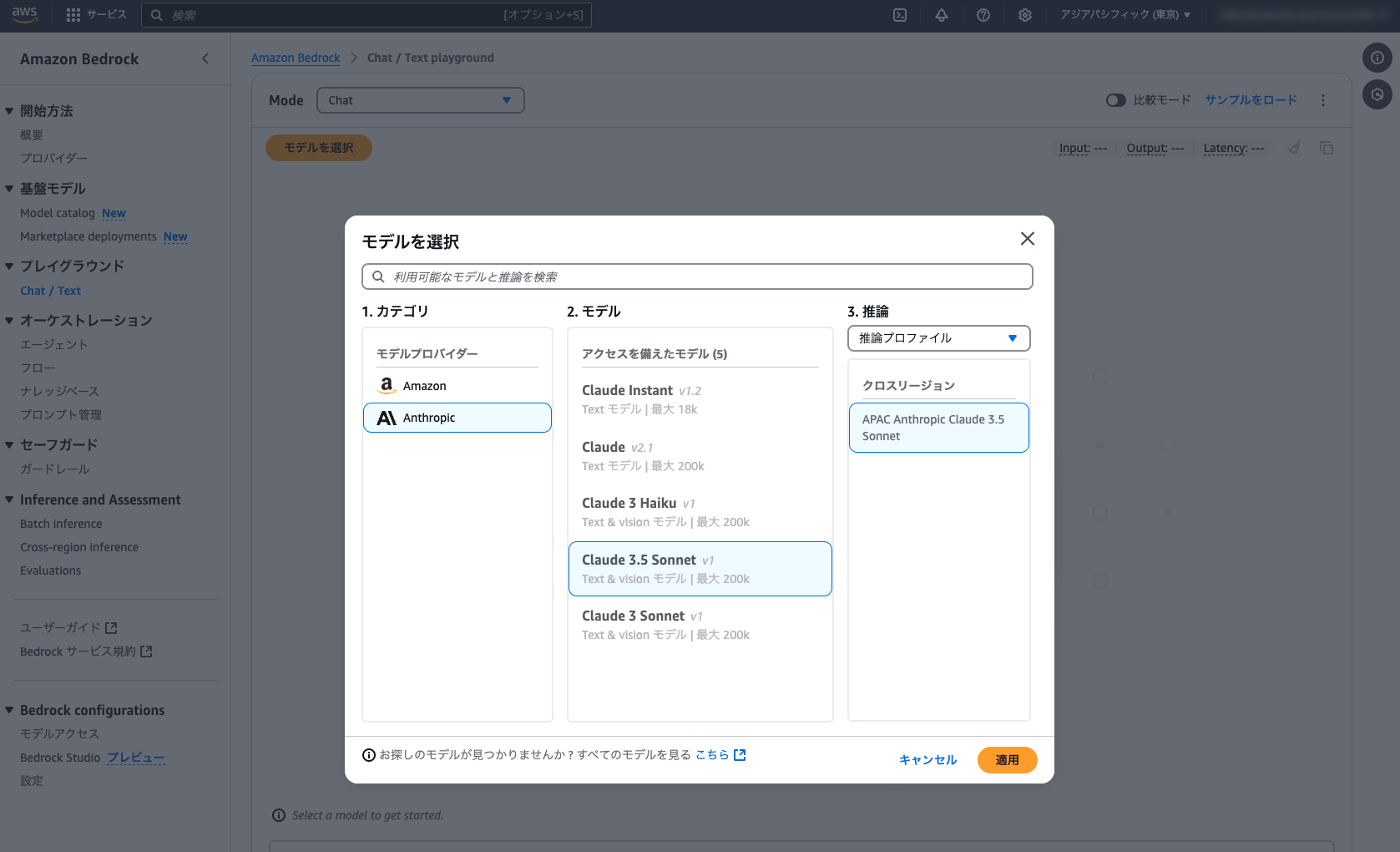Viewport: 1400px width, 852px height.
Task: Open the アジアパシフィック (東京) region dropdown
Action: pyautogui.click(x=1125, y=15)
